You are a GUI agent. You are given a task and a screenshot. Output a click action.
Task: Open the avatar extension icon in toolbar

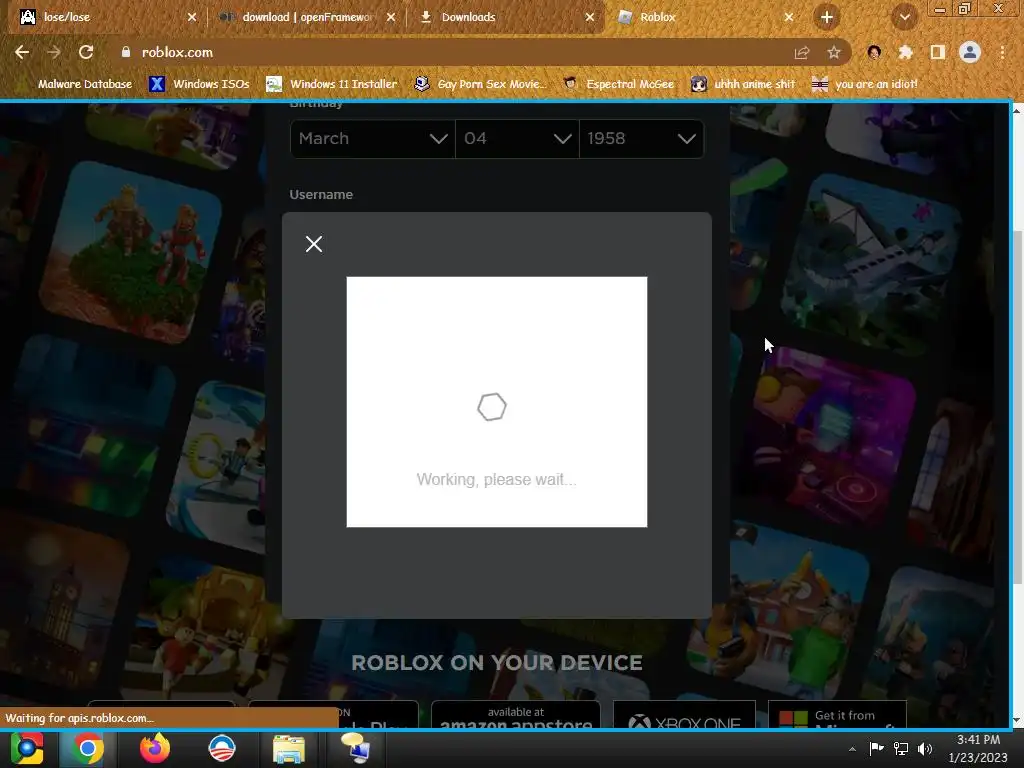pyautogui.click(x=874, y=52)
